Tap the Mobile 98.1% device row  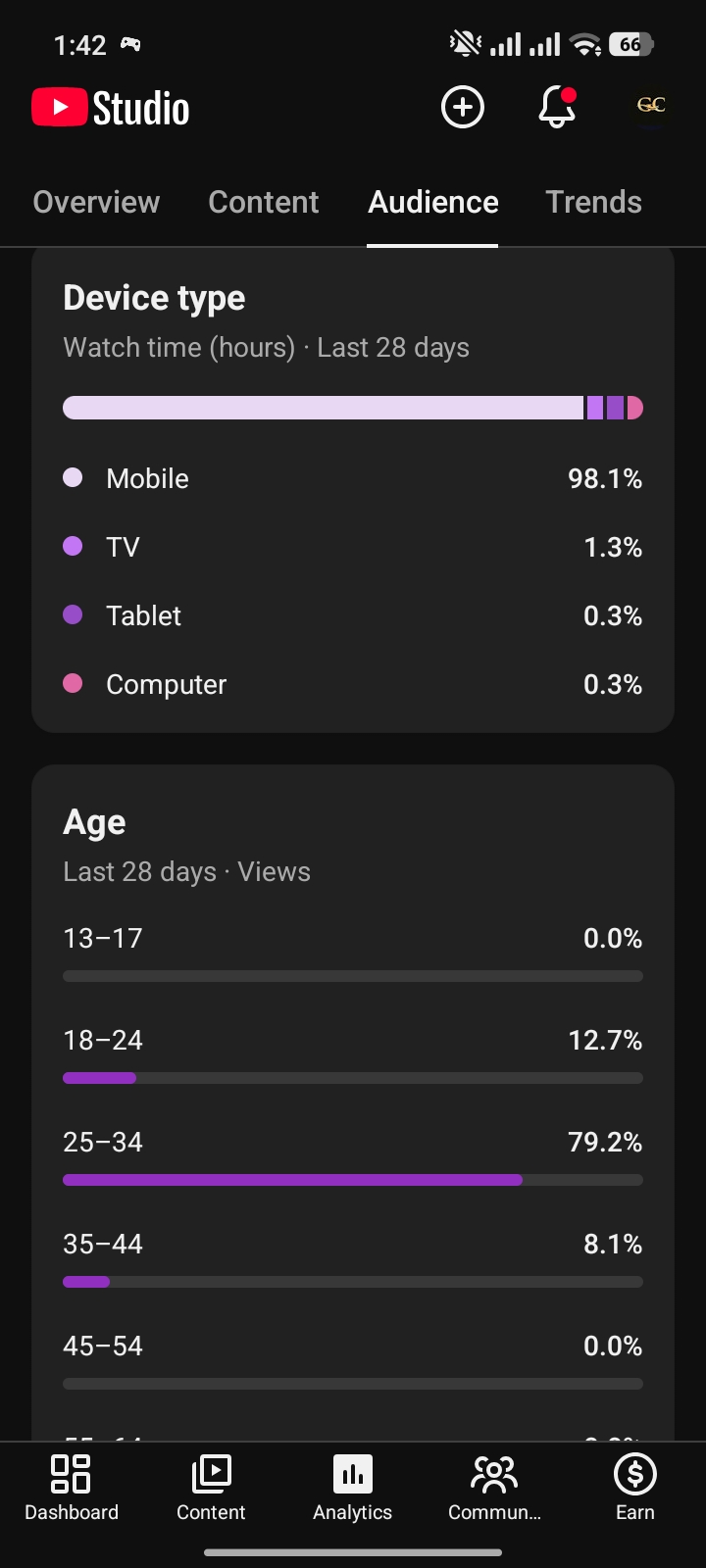(353, 478)
